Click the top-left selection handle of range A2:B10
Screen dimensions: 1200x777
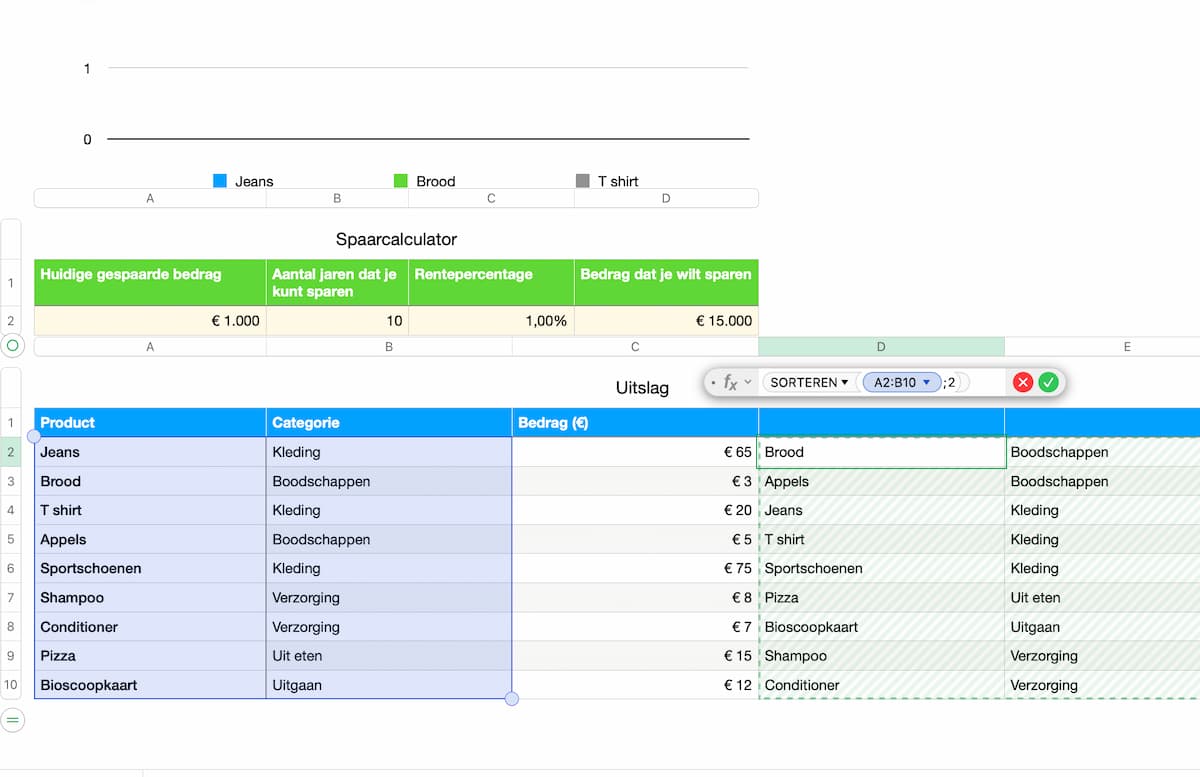pos(34,437)
